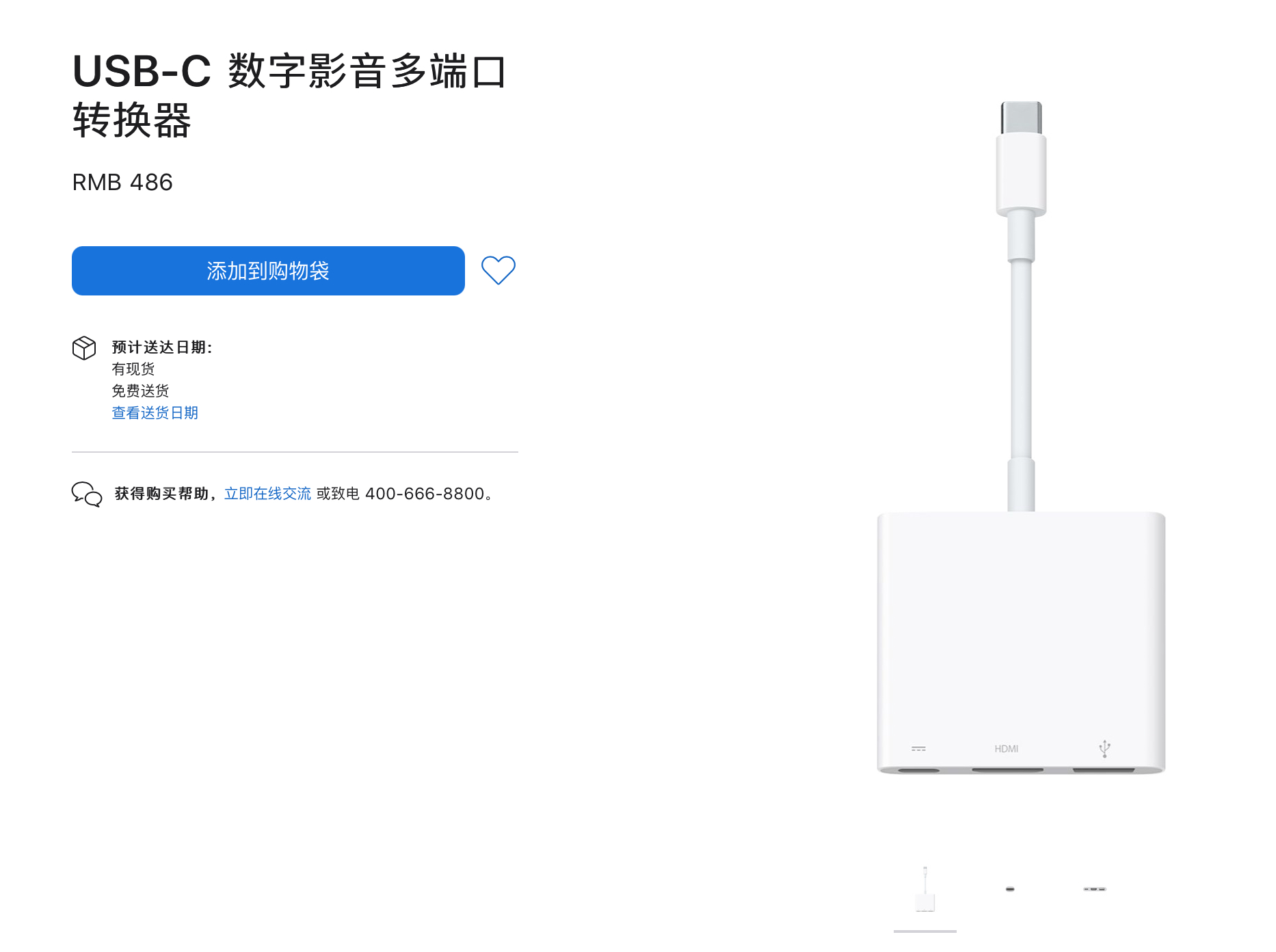Click the shipping box icon
This screenshot has height=952, width=1276.
pyautogui.click(x=84, y=348)
